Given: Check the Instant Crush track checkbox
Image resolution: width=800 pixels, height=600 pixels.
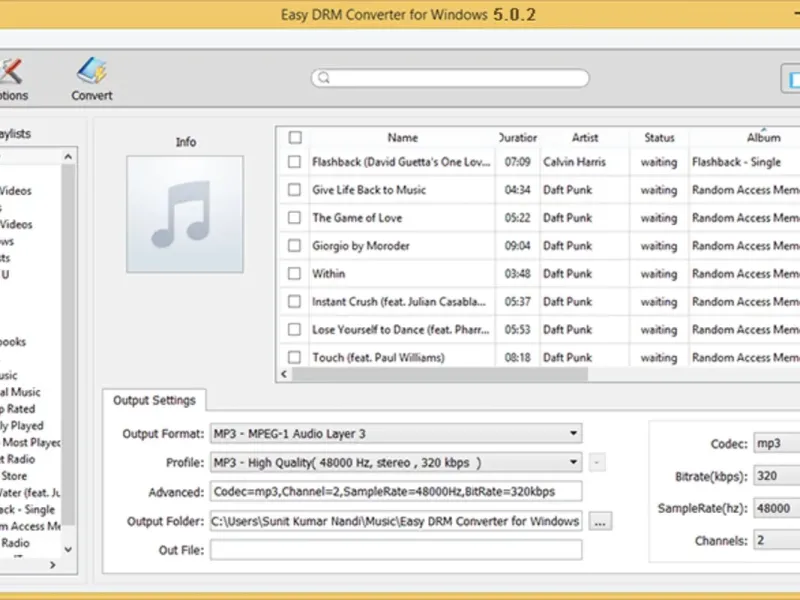Looking at the screenshot, I should (x=294, y=302).
